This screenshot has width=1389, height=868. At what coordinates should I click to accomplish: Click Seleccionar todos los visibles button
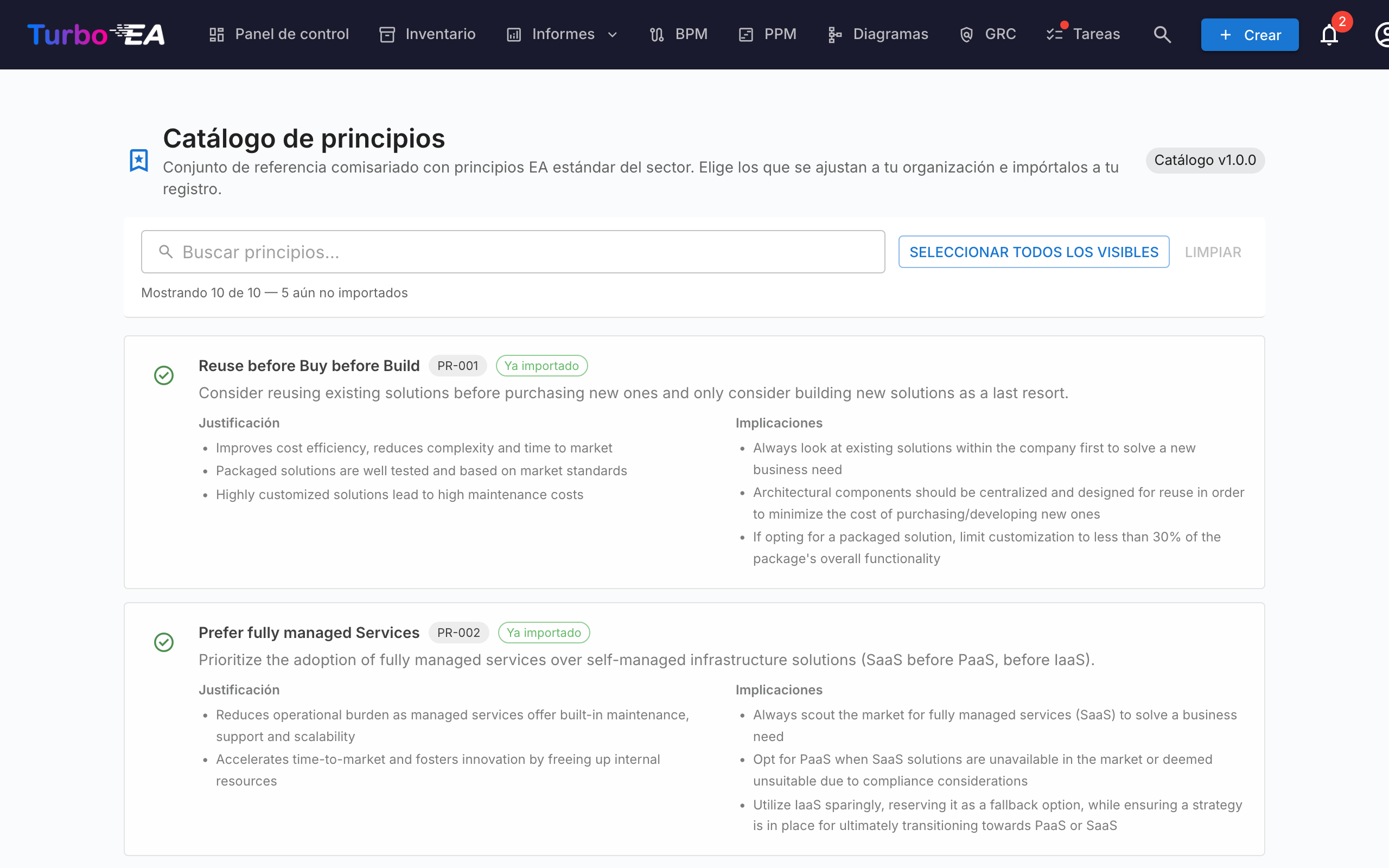pos(1034,252)
